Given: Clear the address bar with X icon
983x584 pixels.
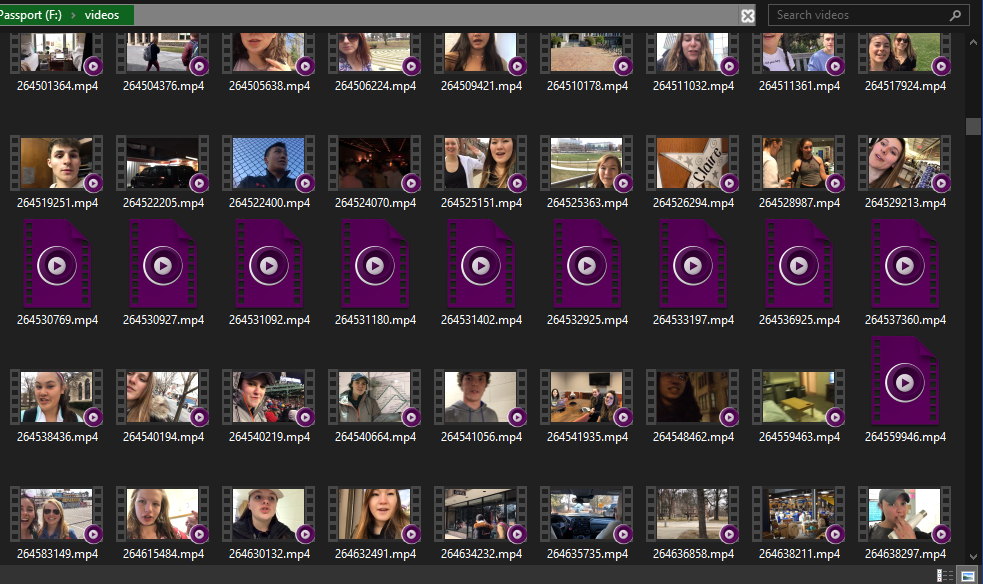Looking at the screenshot, I should pyautogui.click(x=747, y=16).
